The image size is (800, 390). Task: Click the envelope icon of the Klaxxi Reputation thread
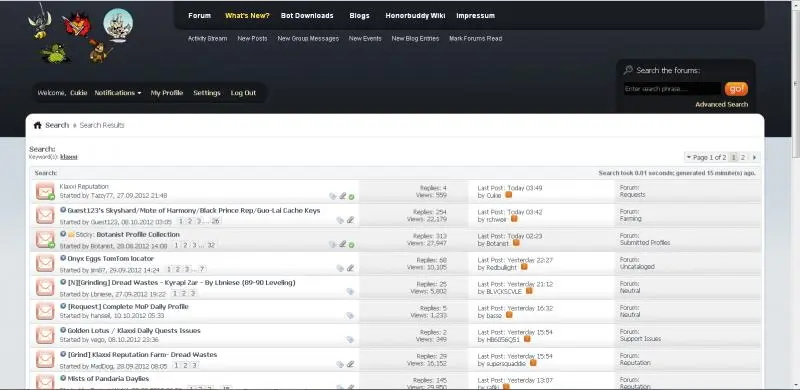pos(45,191)
